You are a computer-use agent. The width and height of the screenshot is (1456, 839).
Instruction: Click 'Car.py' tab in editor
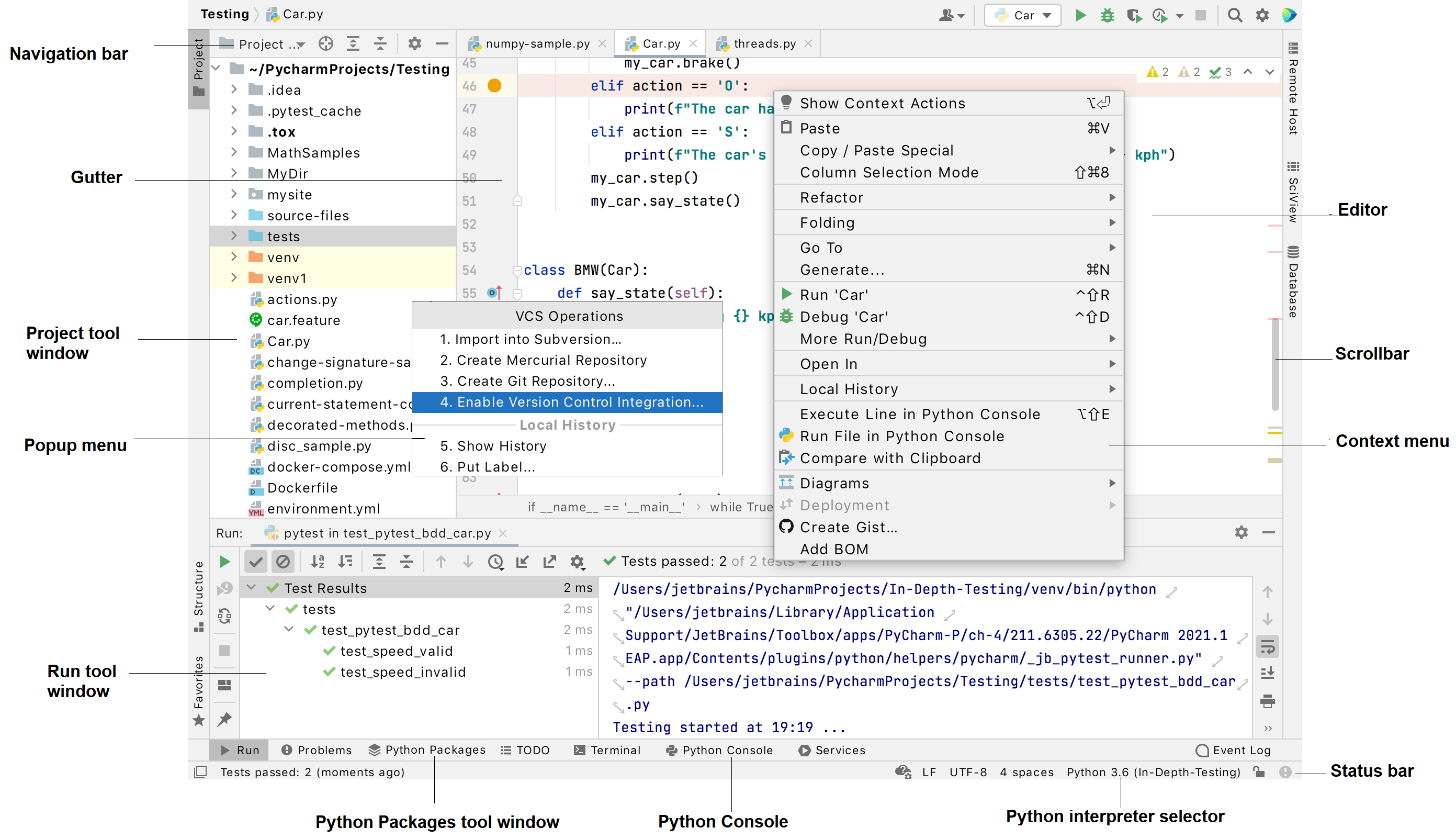click(x=657, y=43)
